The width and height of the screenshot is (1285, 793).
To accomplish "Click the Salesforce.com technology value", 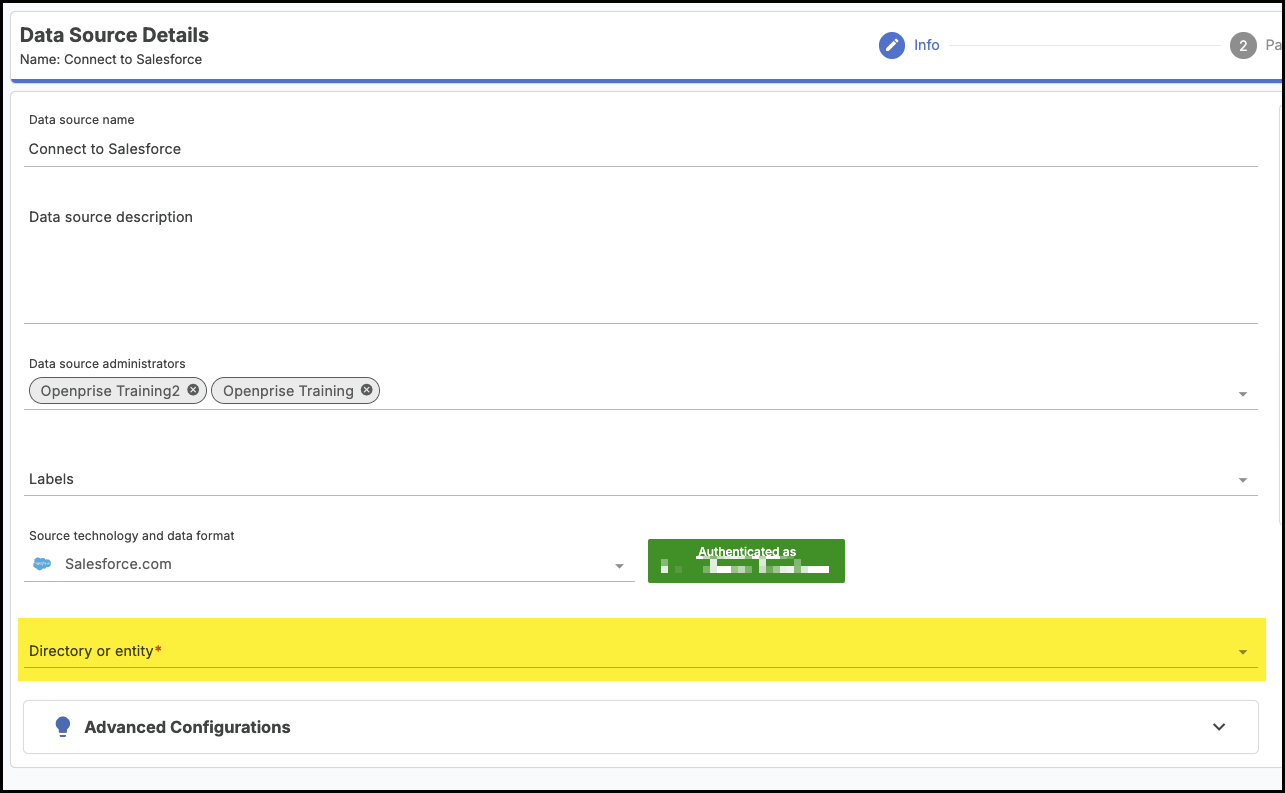I will coord(118,564).
